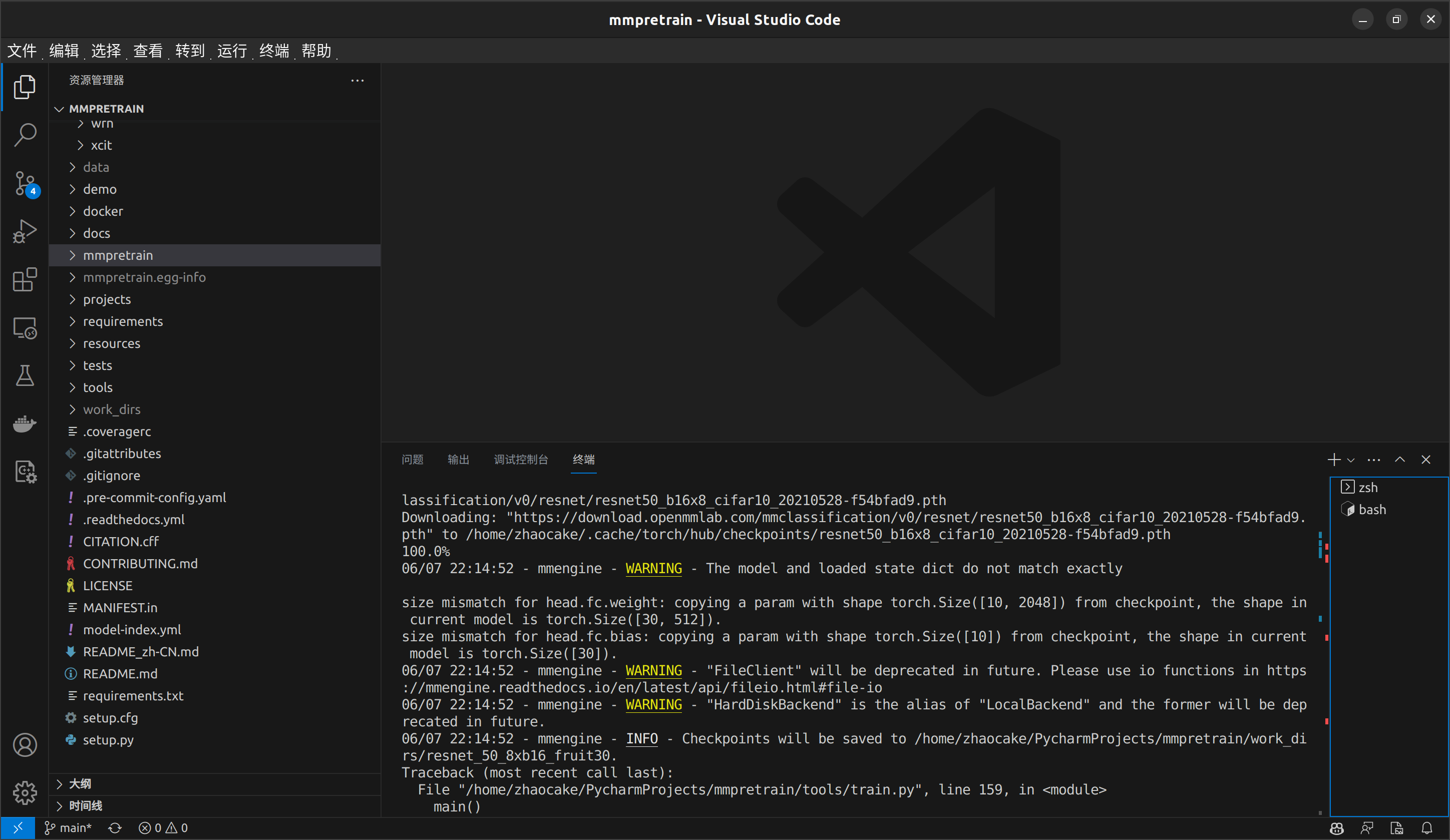Expand the 大纲 outline section
Viewport: 1450px width, 840px height.
(x=215, y=784)
